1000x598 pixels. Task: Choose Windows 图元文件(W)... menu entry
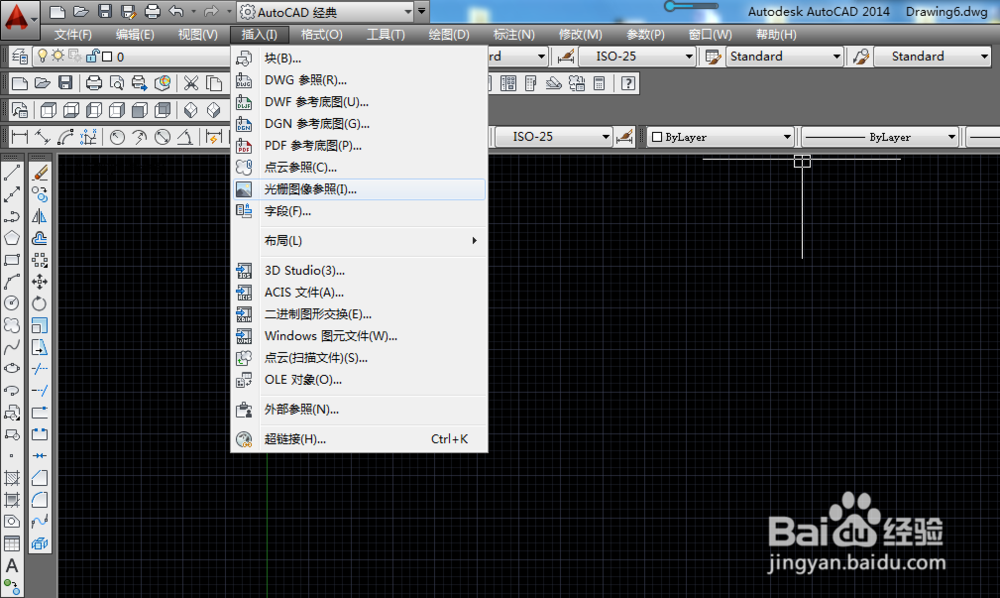(x=359, y=336)
